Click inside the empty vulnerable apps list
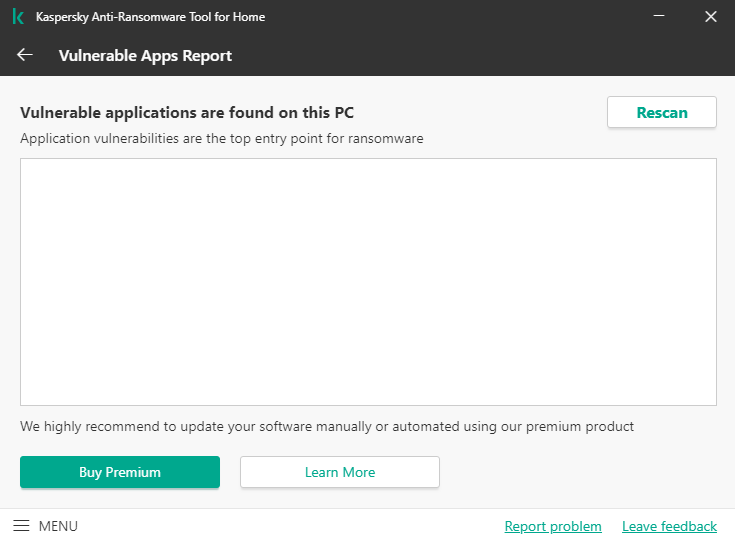The height and width of the screenshot is (540, 735). [368, 281]
